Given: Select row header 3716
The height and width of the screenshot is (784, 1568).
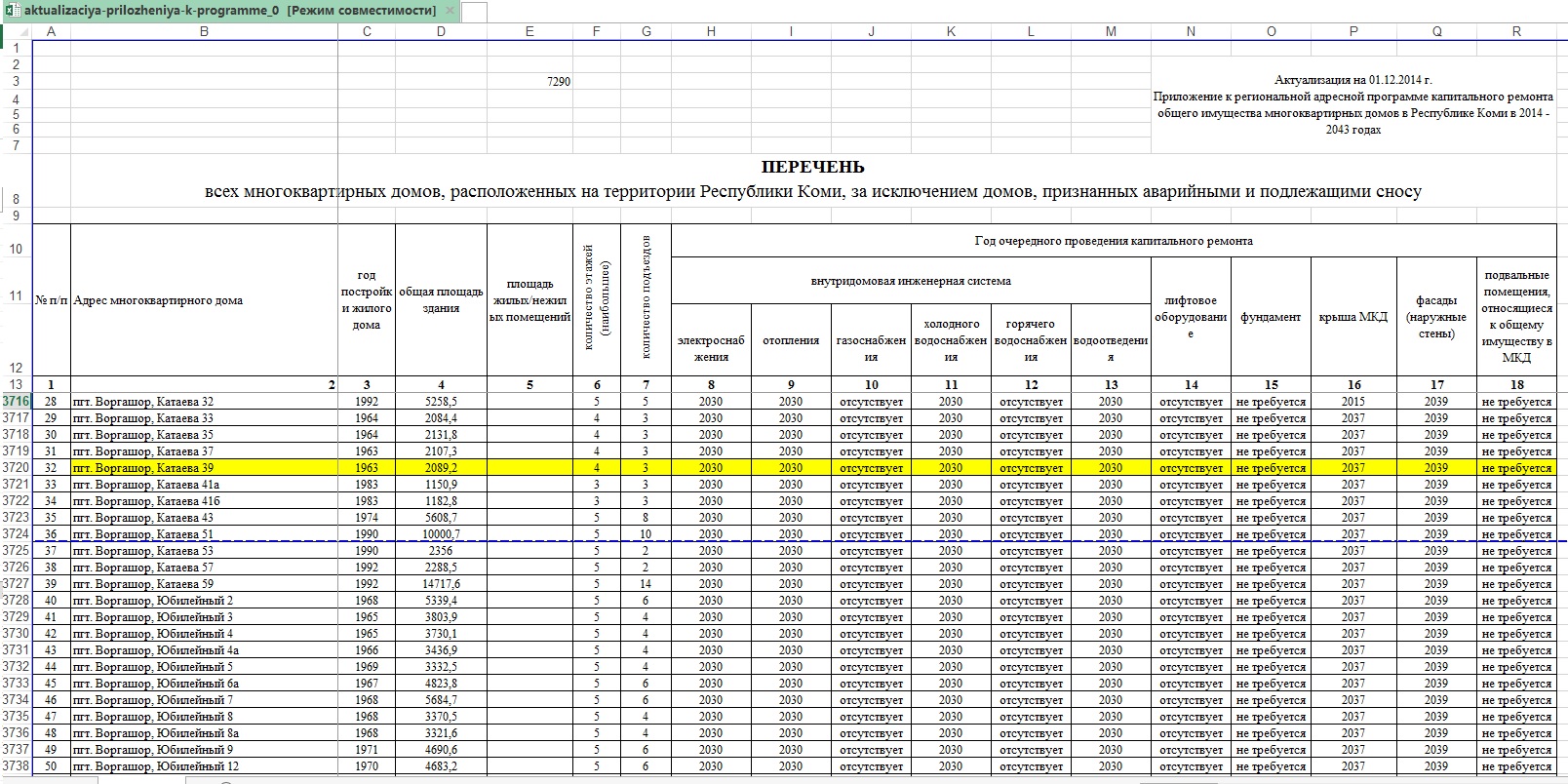Looking at the screenshot, I should [16, 402].
